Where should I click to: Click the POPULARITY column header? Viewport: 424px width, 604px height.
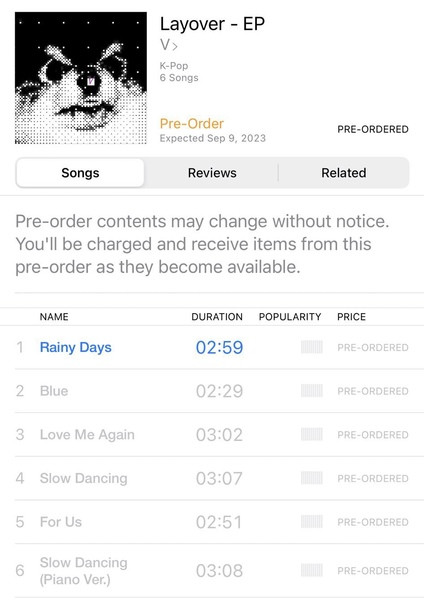(x=290, y=317)
